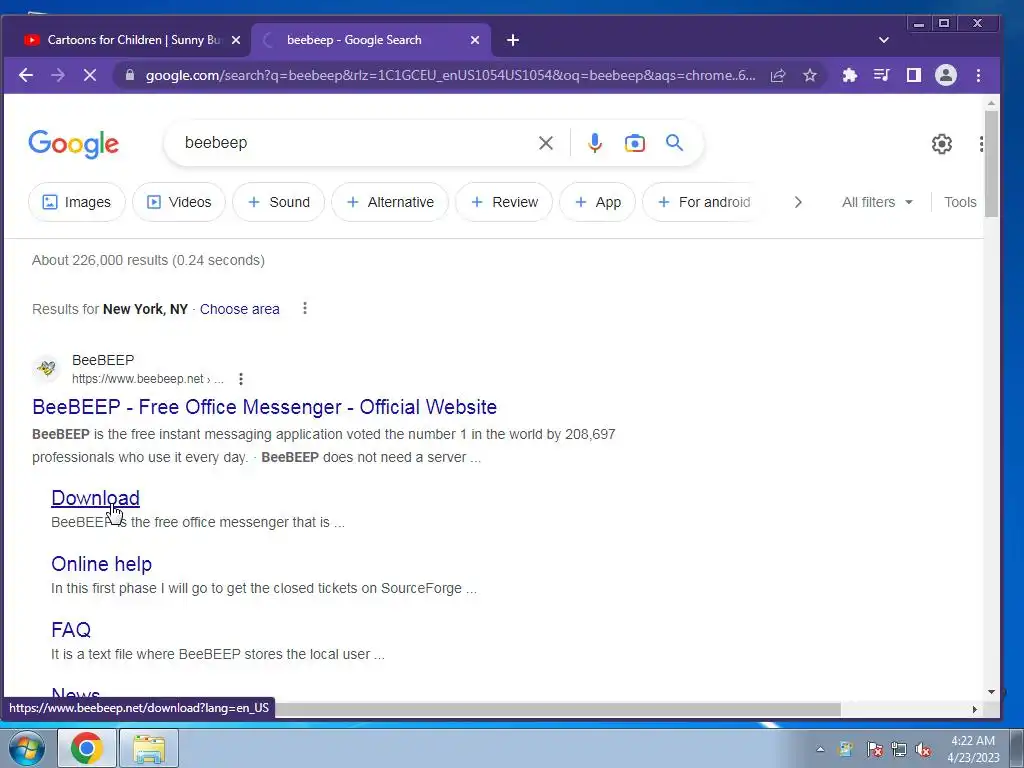Screen dimensions: 1024x768
Task: Add App refinement chip
Action: click(x=598, y=202)
